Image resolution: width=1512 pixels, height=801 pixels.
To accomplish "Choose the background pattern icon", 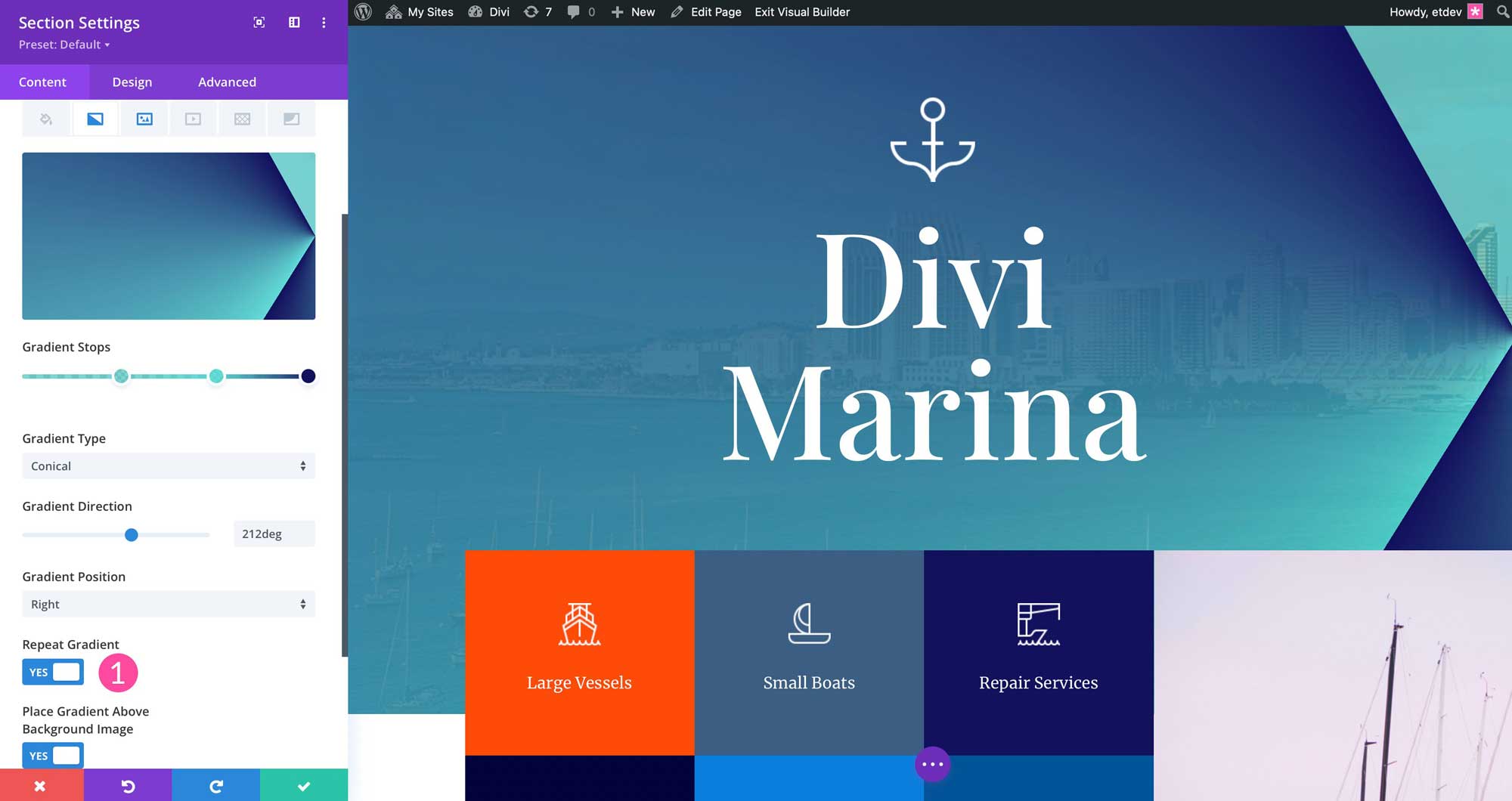I will coord(242,119).
